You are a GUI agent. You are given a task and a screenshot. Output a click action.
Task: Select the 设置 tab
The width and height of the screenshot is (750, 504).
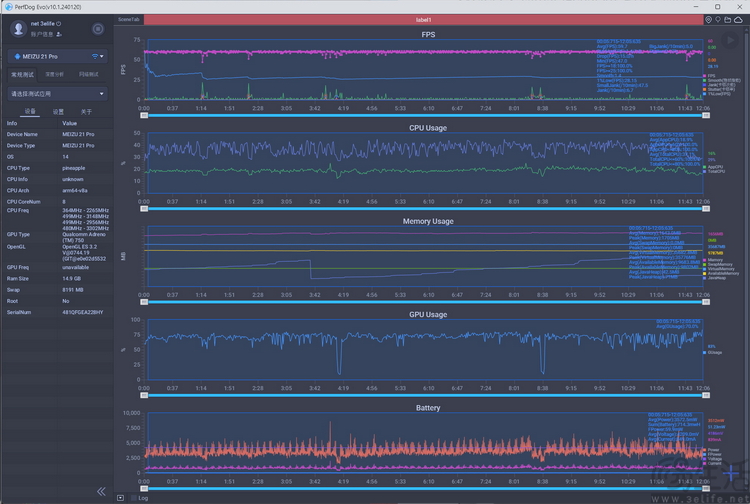(58, 111)
